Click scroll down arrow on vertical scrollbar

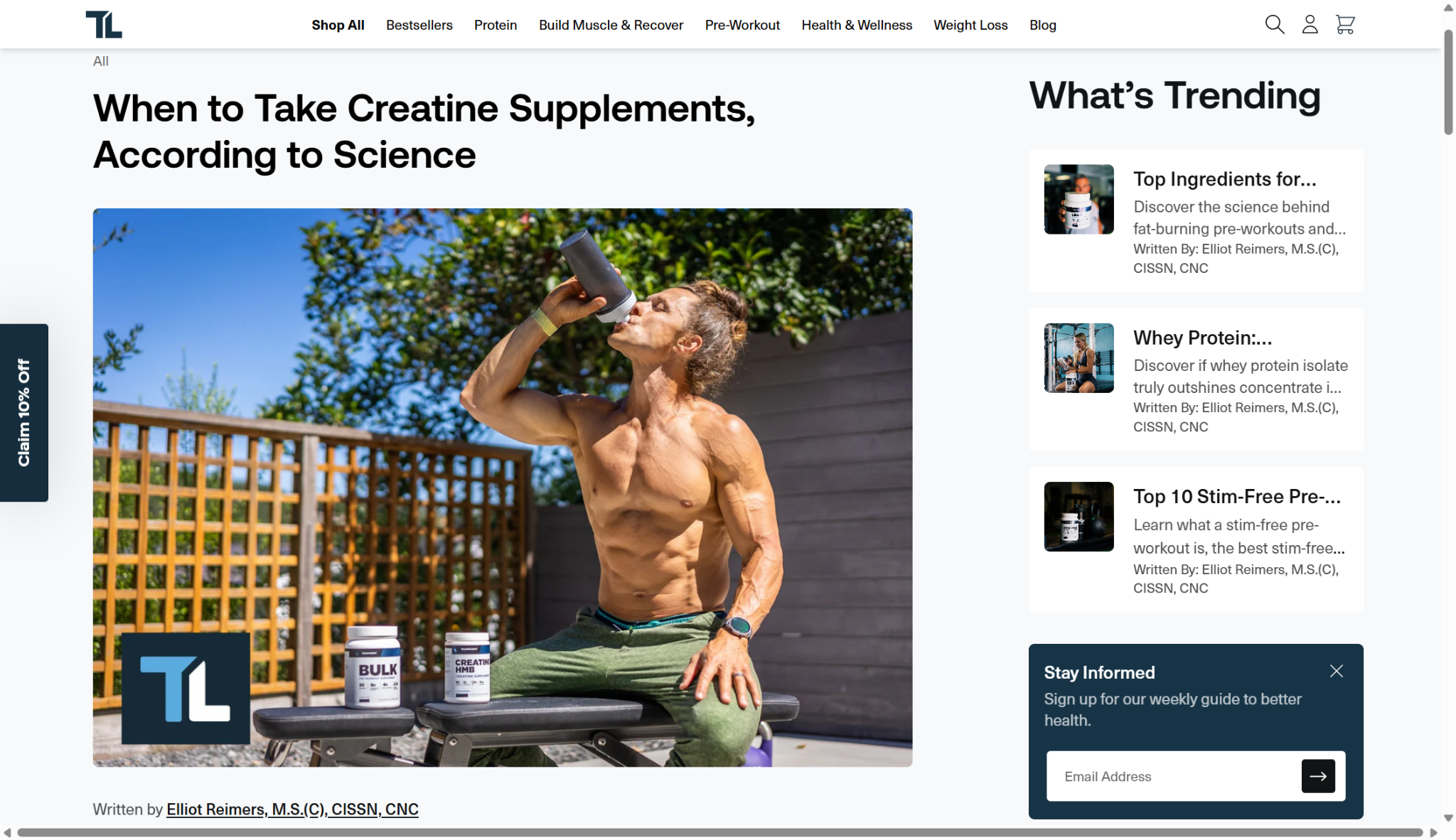pos(1448,819)
